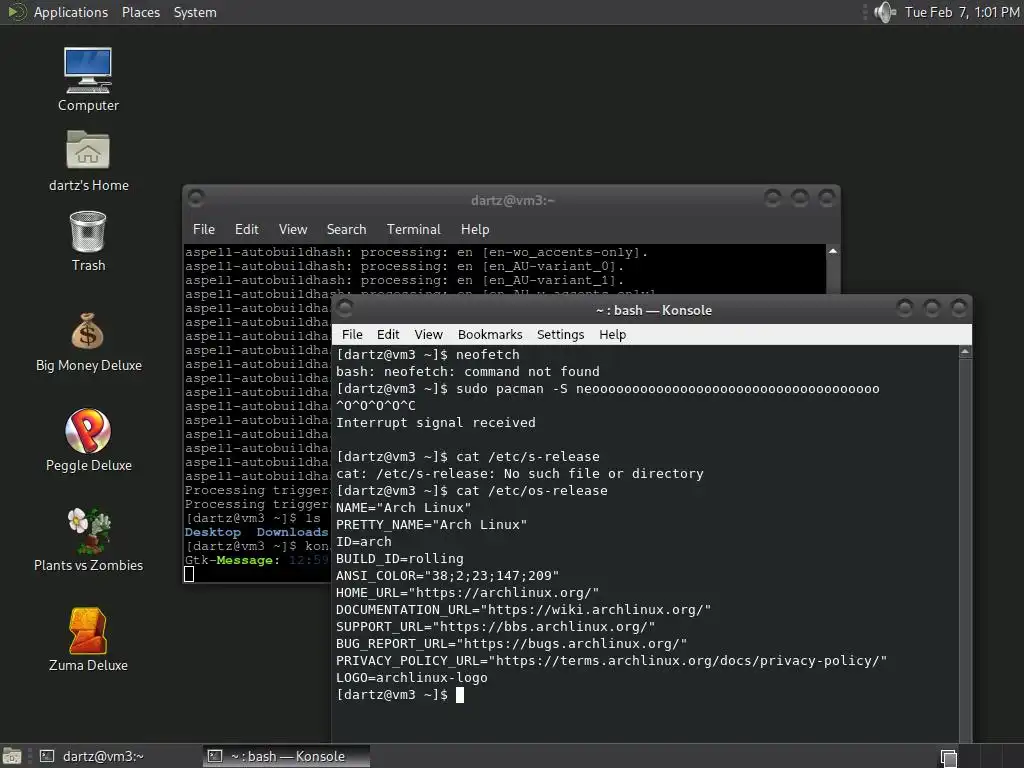Click the dartz@vm3 terminal window menu icon
This screenshot has height=768, width=1024.
(196, 197)
